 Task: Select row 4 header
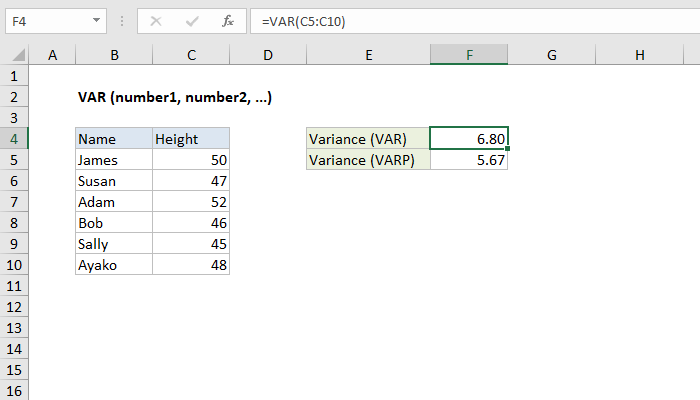click(x=14, y=139)
